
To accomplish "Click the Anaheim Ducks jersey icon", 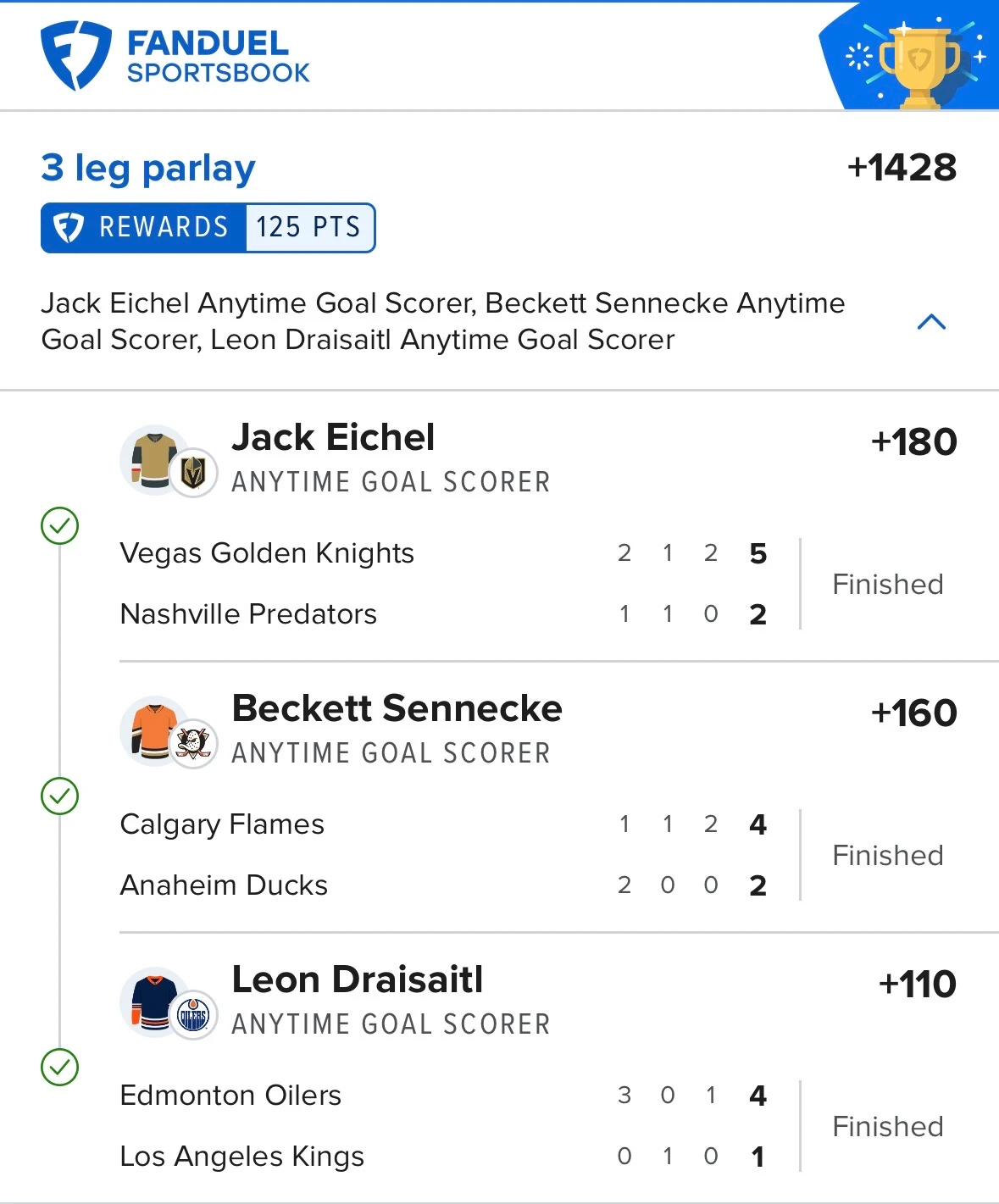I will 154,731.
